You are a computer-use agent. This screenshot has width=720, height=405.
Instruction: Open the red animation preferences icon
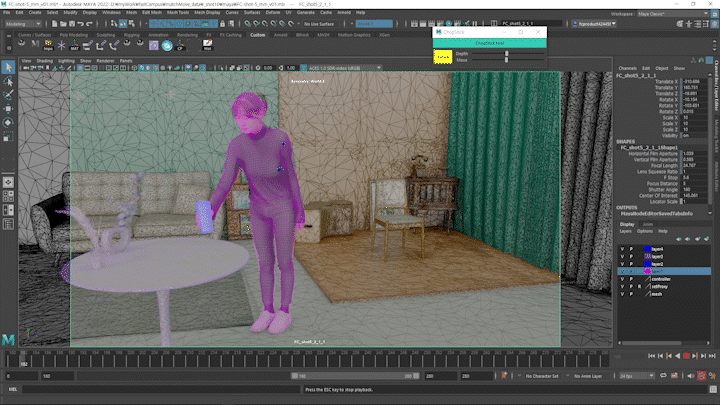[x=702, y=376]
